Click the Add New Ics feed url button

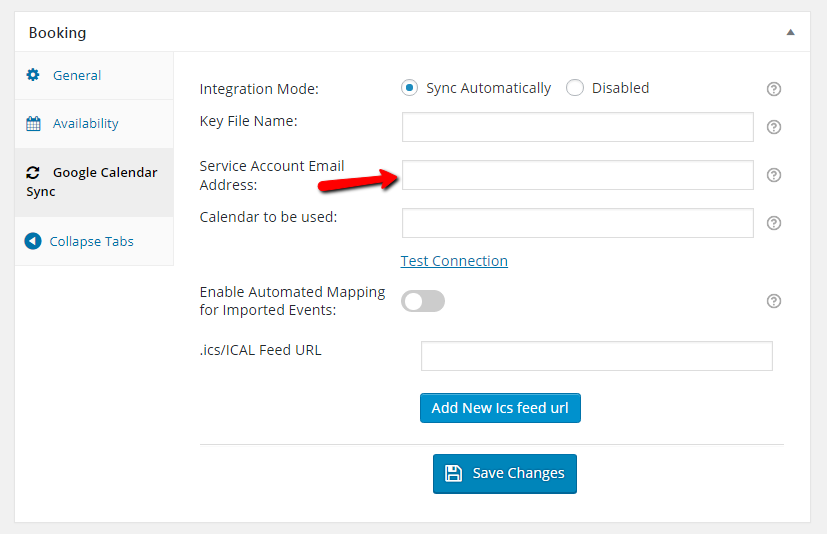[x=500, y=408]
